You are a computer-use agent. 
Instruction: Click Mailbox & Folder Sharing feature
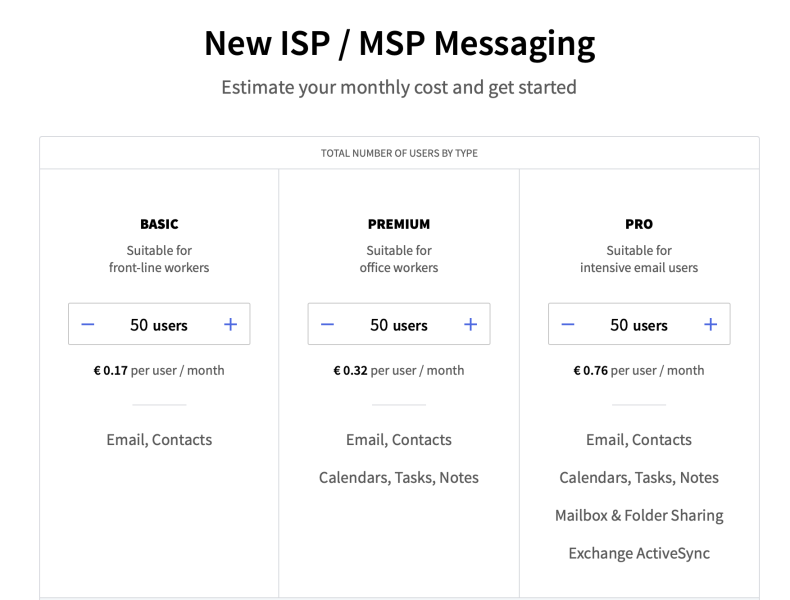point(639,515)
